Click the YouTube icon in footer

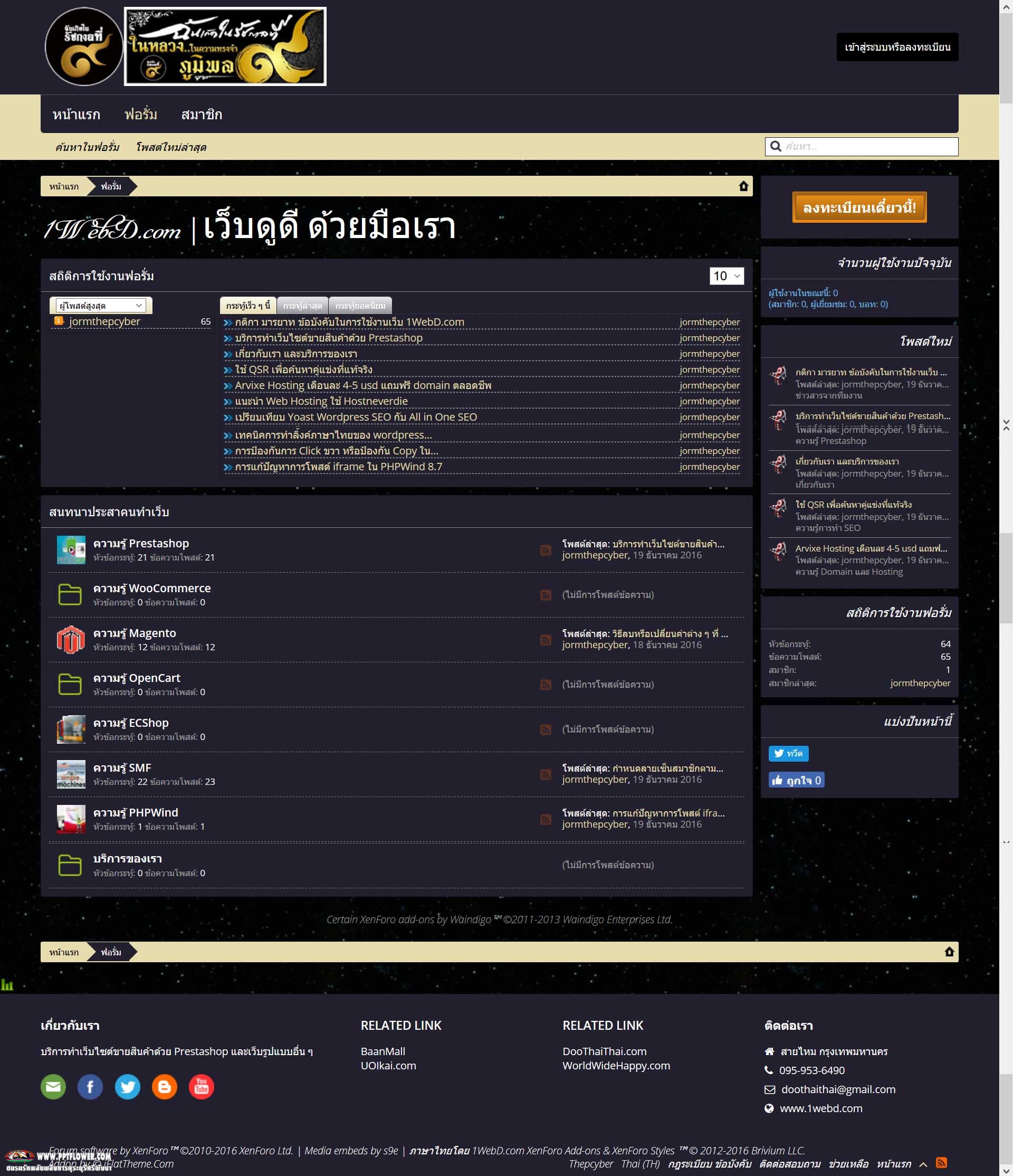202,1086
